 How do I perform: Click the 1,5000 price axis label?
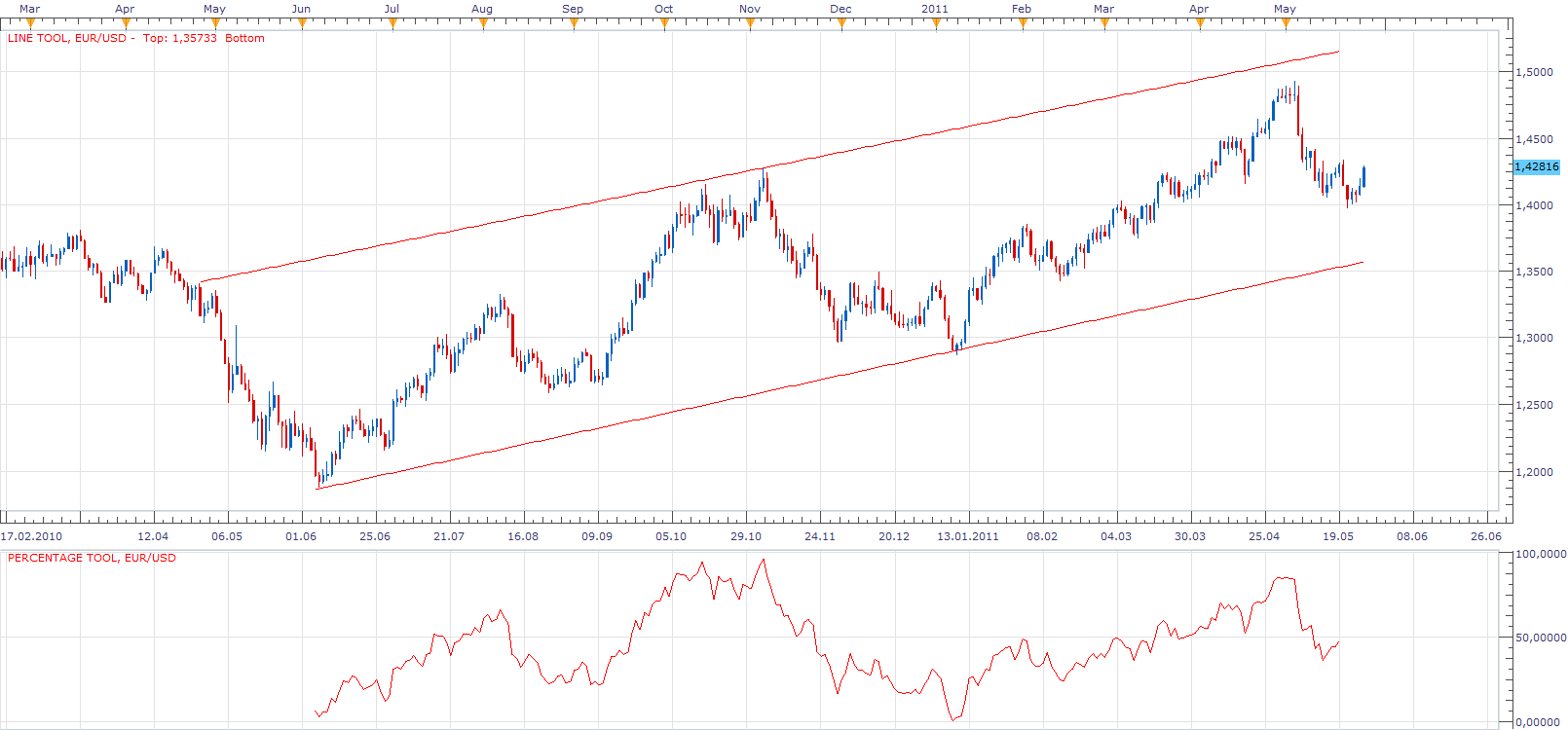pos(1535,72)
